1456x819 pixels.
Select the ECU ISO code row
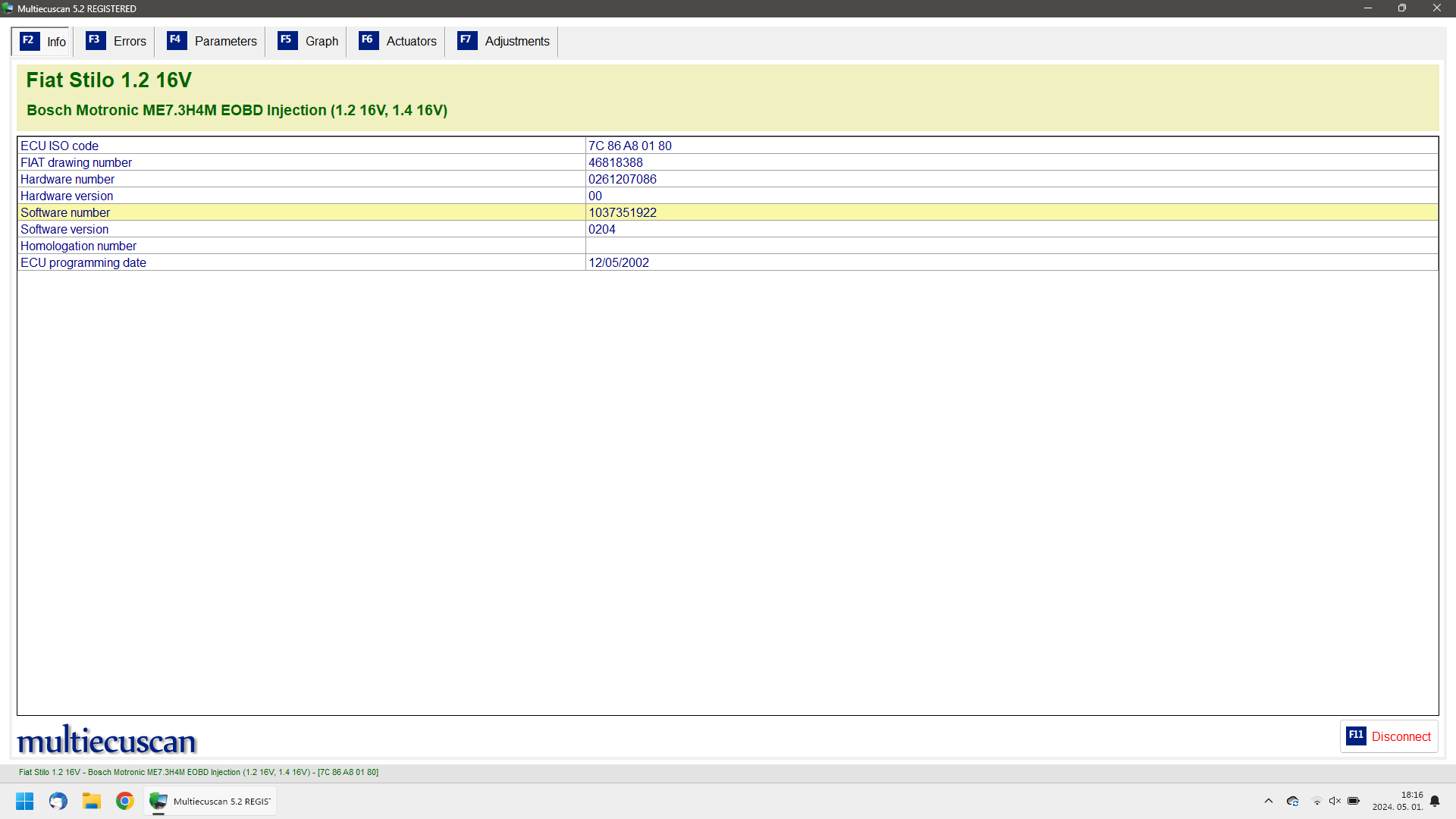(x=727, y=146)
